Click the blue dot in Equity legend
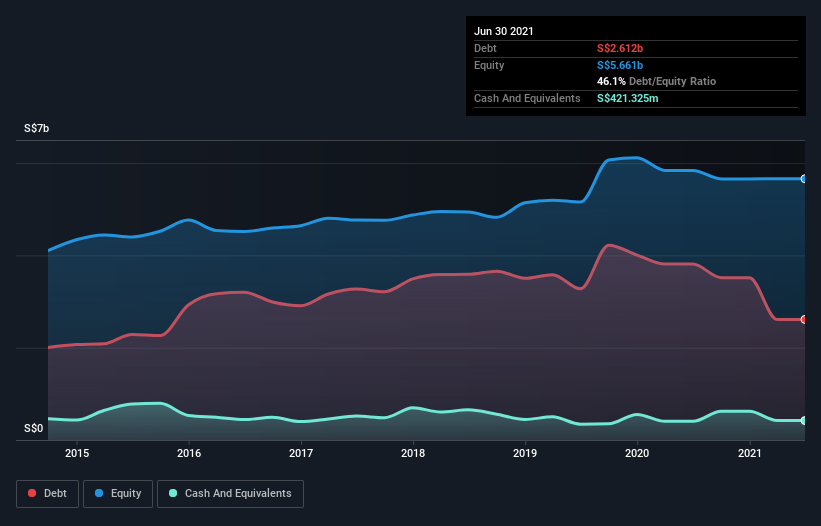 (101, 493)
